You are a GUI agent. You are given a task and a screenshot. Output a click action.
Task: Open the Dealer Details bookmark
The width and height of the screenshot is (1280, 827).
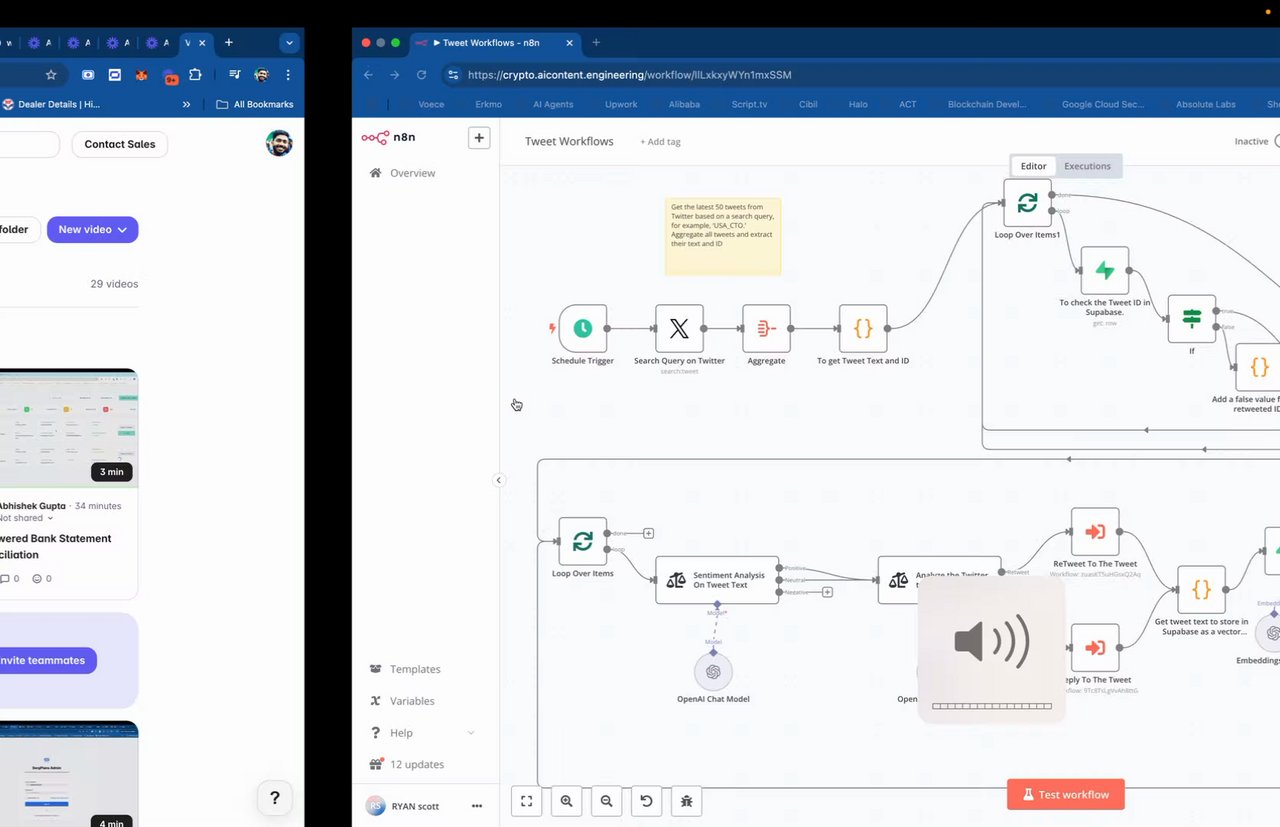[x=51, y=104]
